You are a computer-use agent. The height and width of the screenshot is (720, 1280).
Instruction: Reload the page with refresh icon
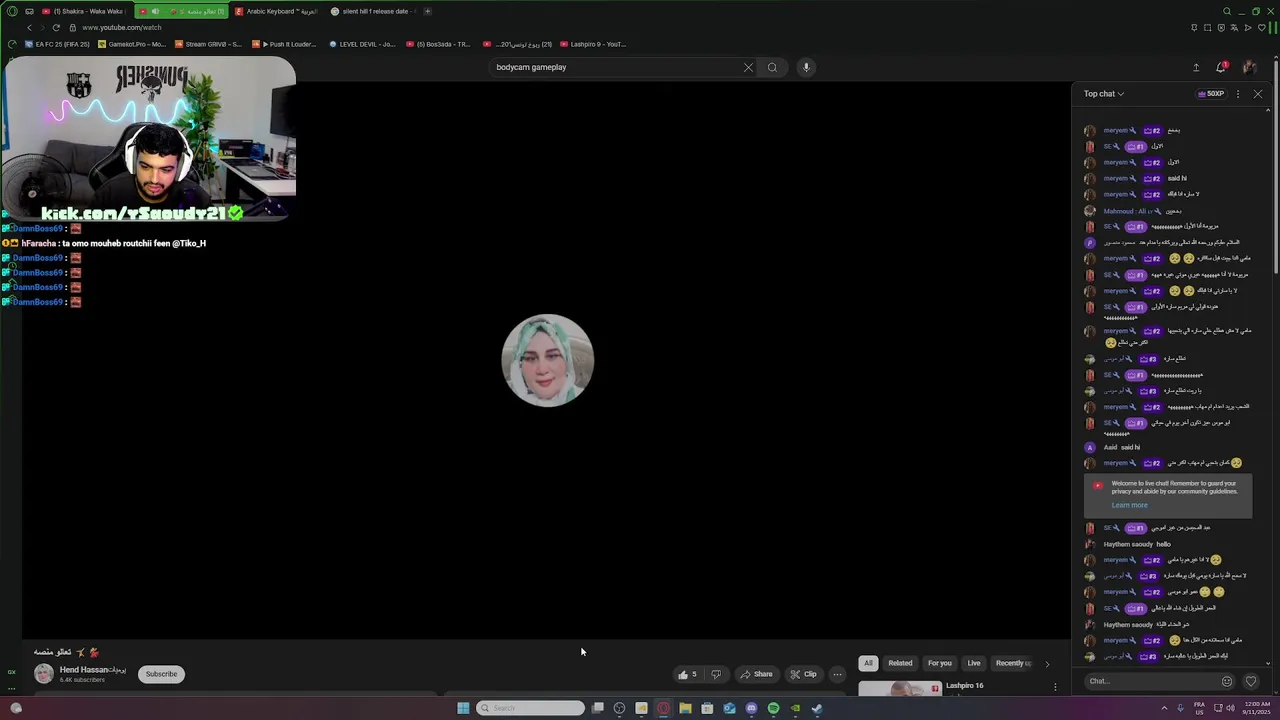[56, 27]
